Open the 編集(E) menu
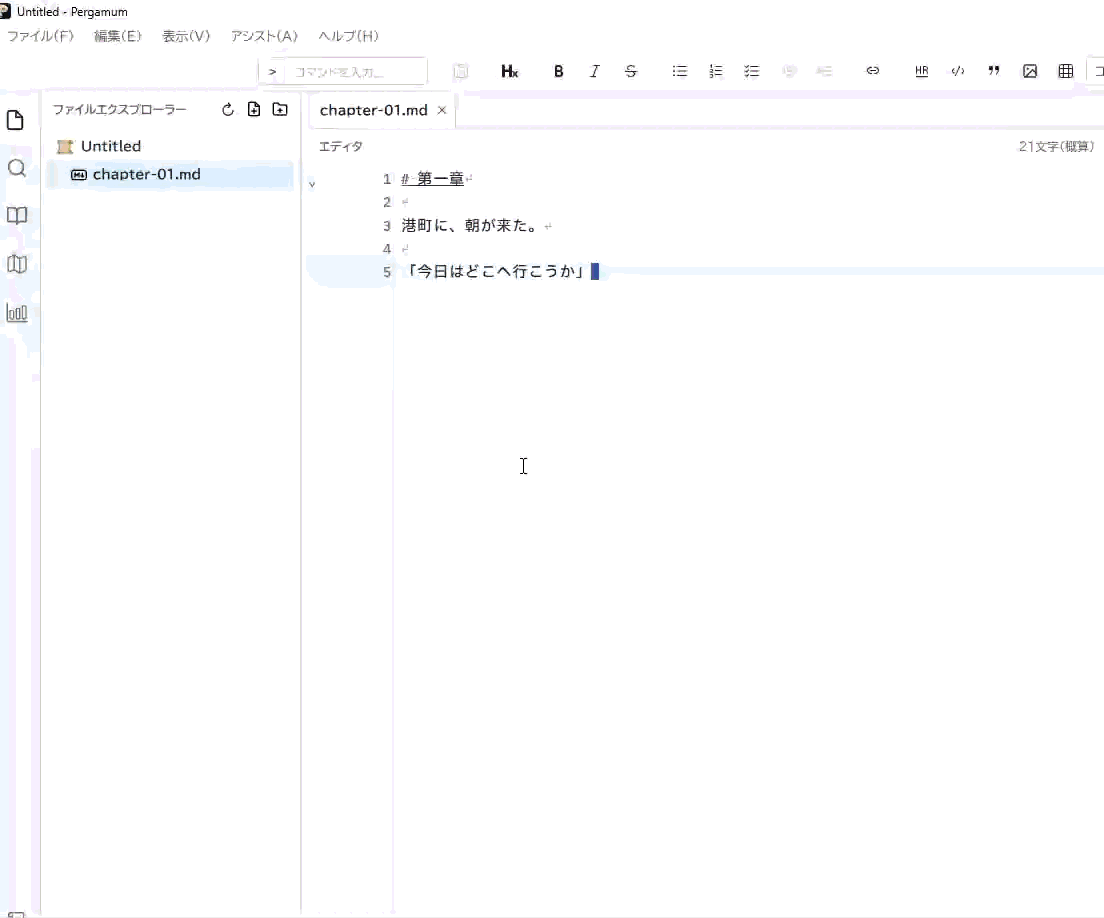Screen dimensions: 1104x918 (118, 36)
